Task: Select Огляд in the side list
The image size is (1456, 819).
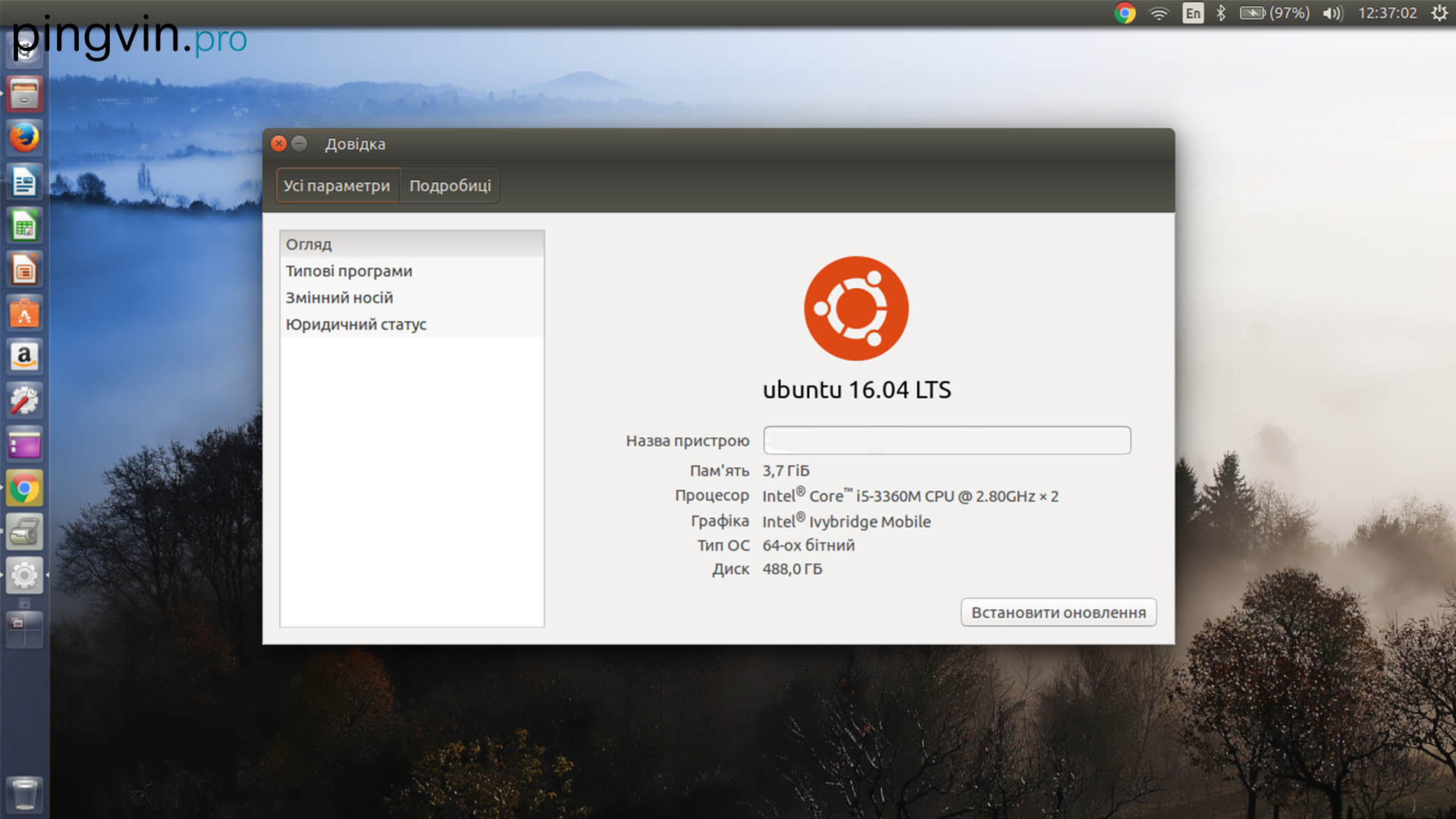Action: [x=412, y=244]
